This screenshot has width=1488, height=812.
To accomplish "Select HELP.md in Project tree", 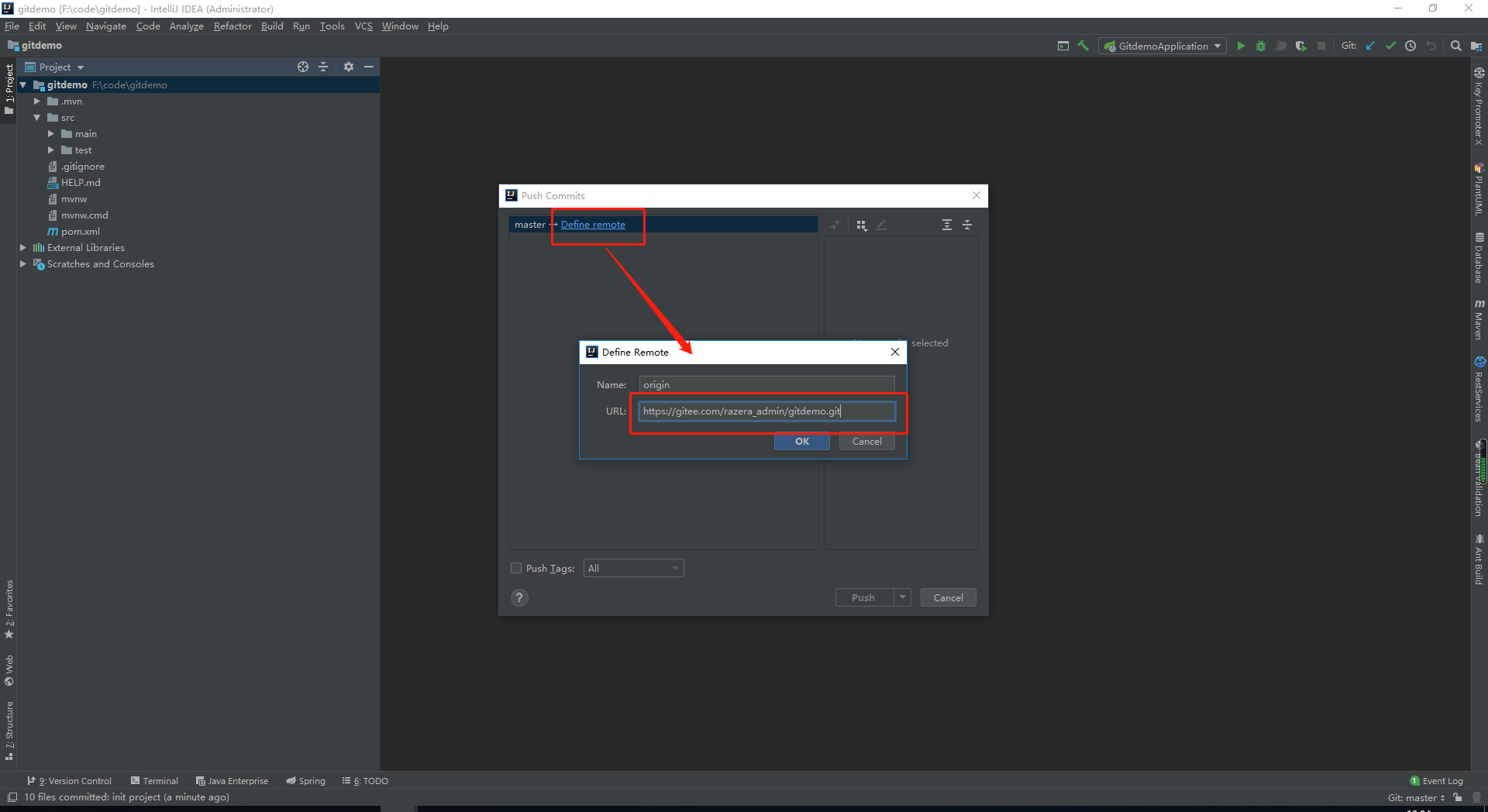I will click(x=74, y=183).
